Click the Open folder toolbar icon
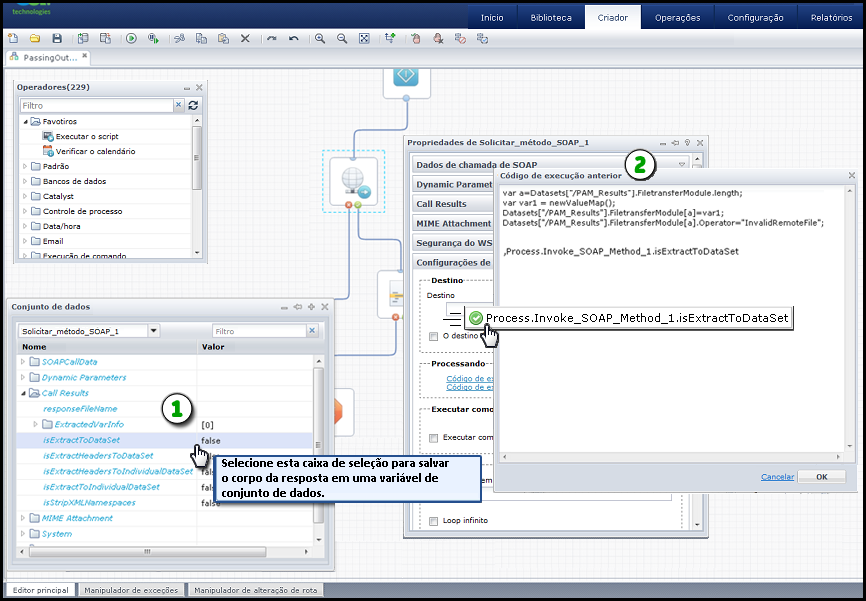The height and width of the screenshot is (601, 866). (34, 38)
